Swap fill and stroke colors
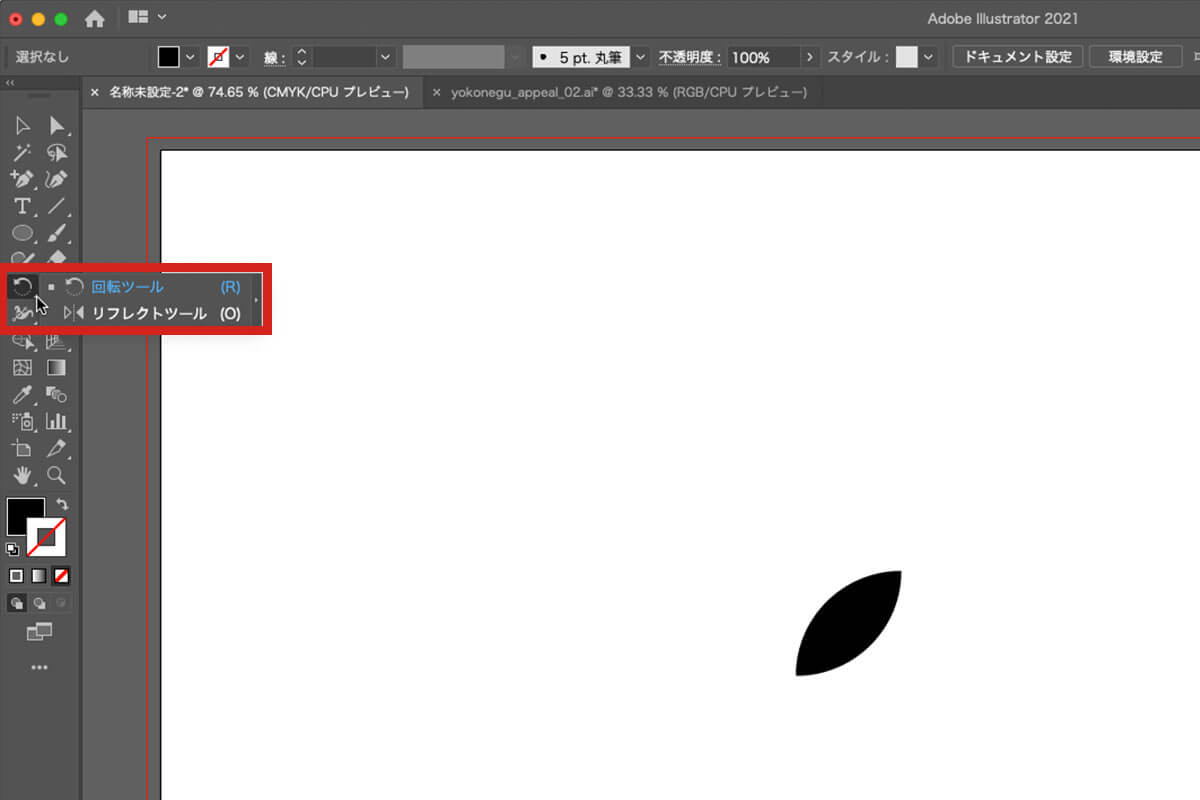 click(x=62, y=505)
